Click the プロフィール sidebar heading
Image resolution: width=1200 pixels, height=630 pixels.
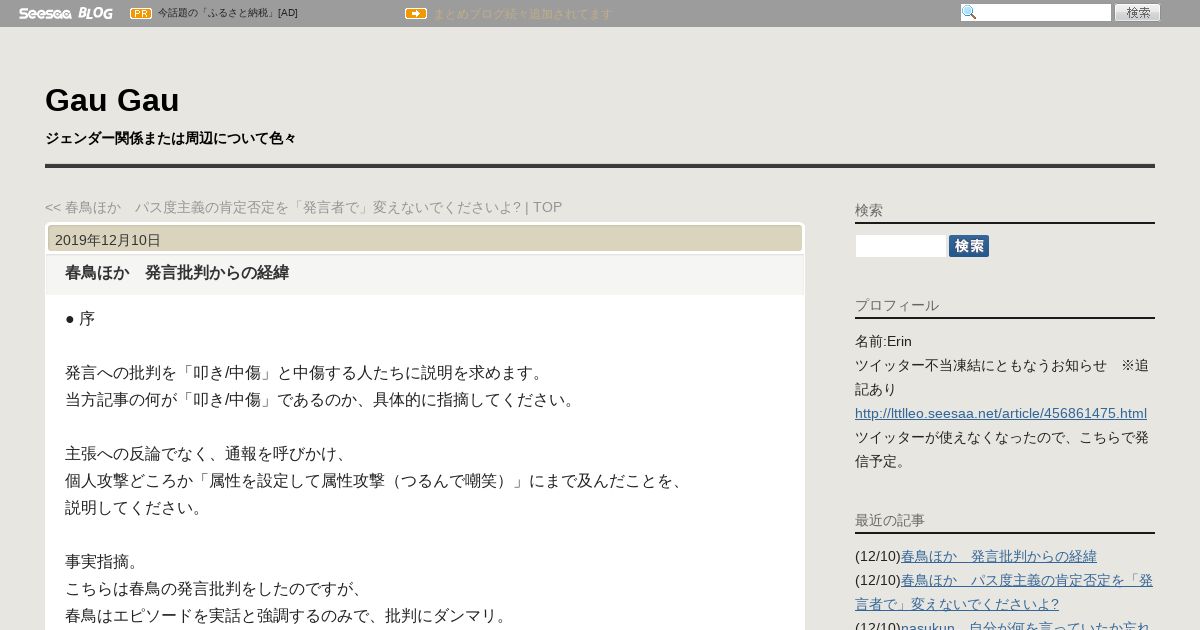(897, 305)
